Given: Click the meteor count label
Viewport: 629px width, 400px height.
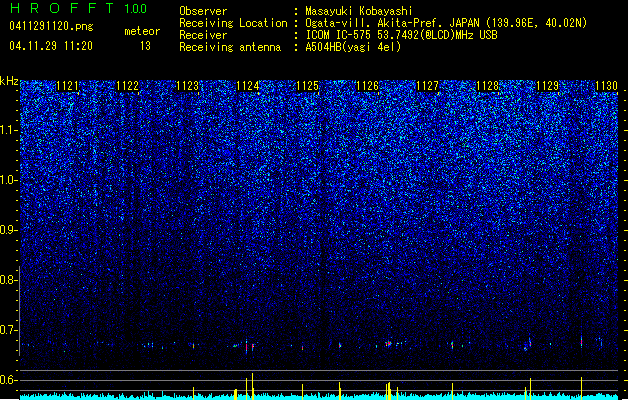Looking at the screenshot, I should [142, 31].
